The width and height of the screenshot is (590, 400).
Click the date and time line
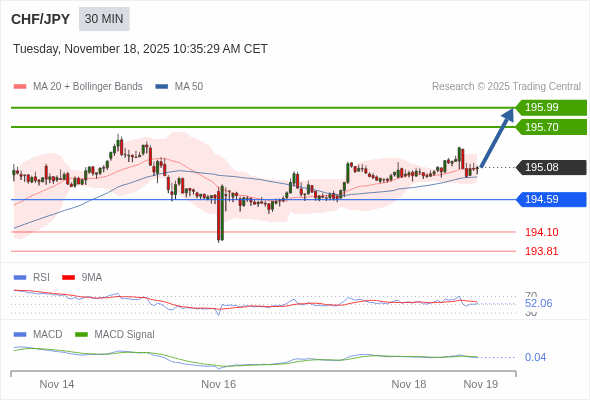(140, 49)
